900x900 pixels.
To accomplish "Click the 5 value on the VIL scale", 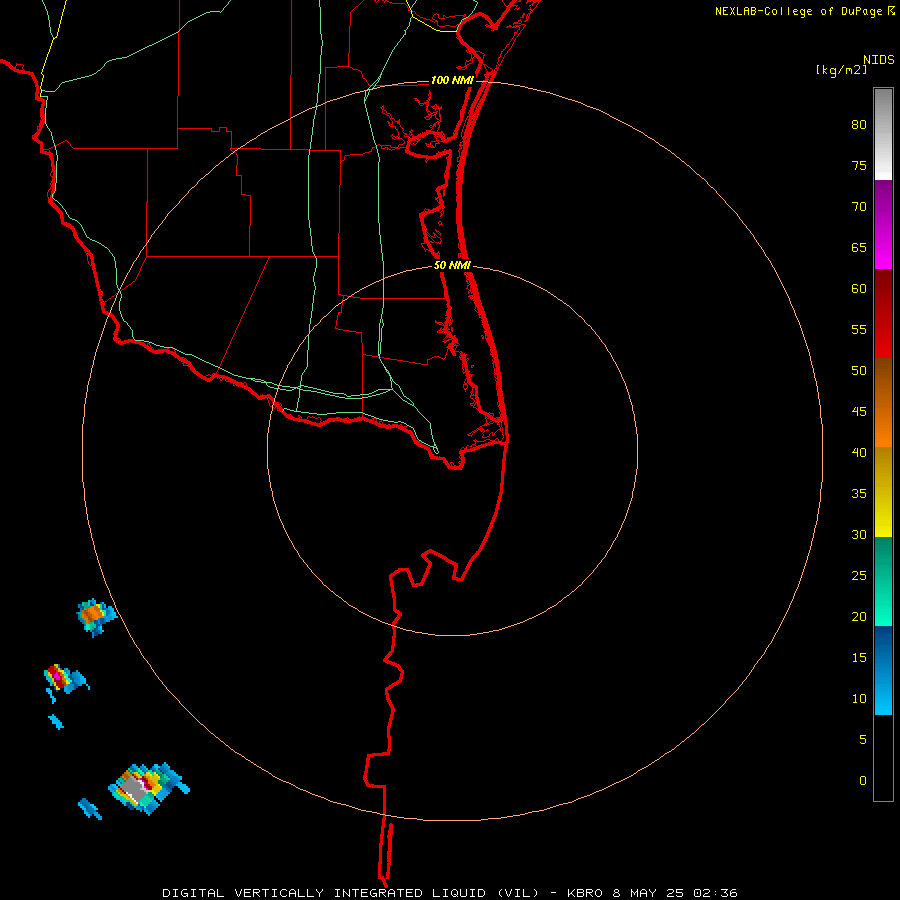I will (863, 740).
